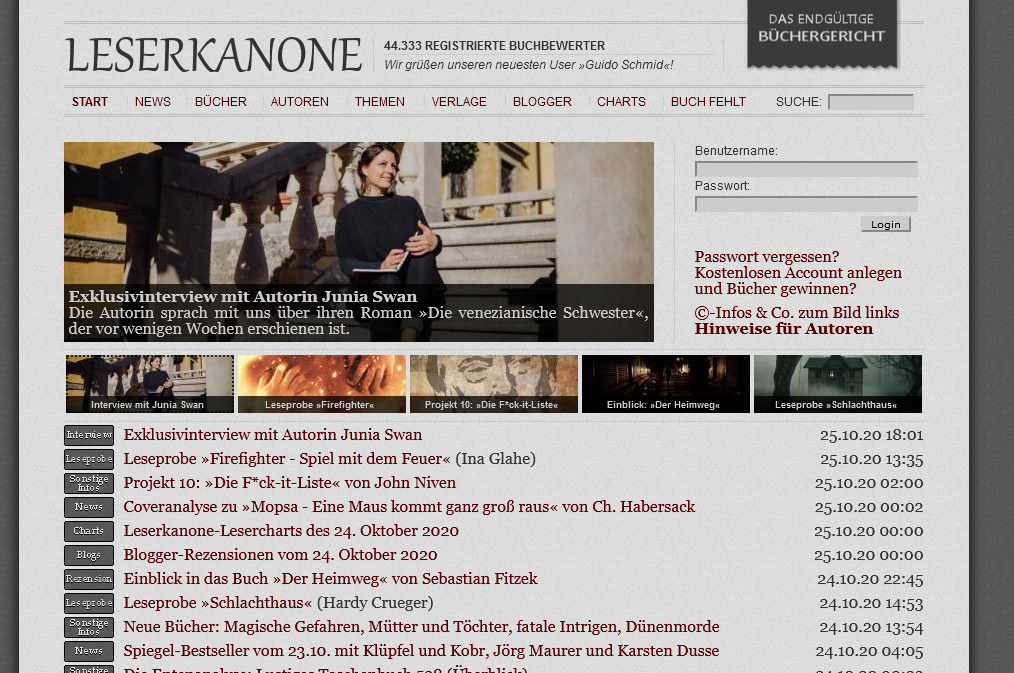Select the BUCH FEHLT menu item

click(708, 101)
